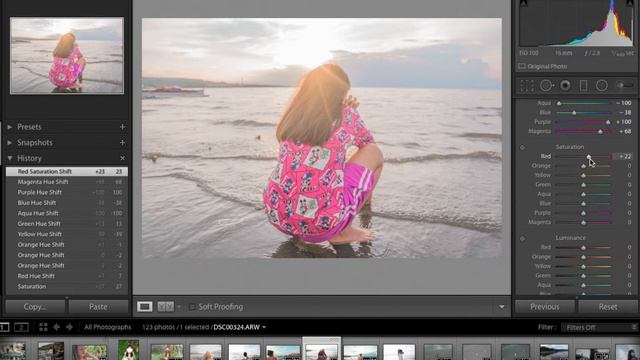Expand the Presets panel
640x360 pixels.
tap(10, 127)
